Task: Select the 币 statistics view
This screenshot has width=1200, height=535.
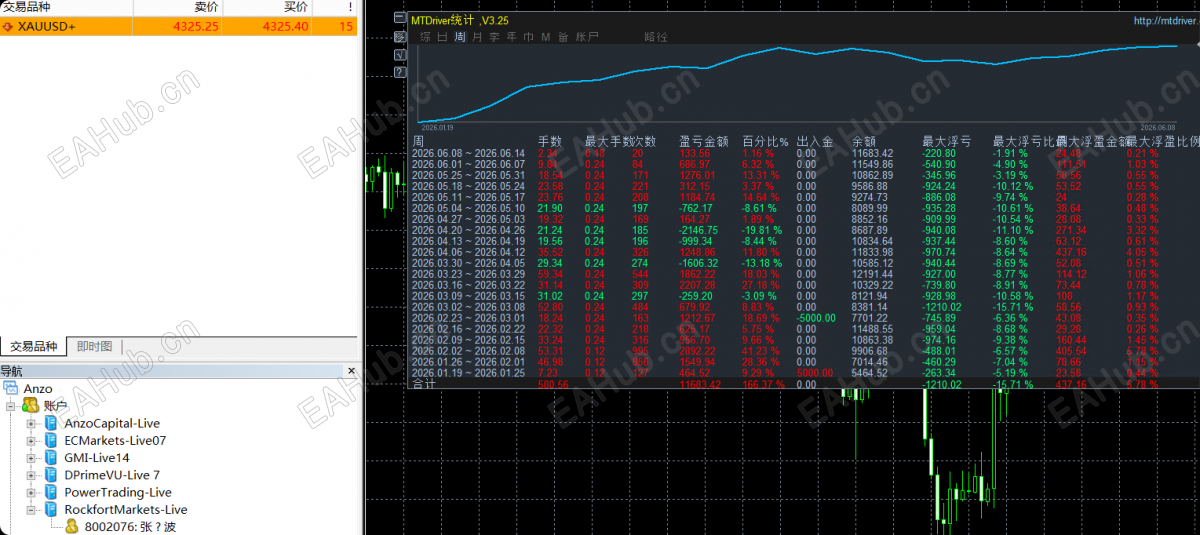Action: point(529,37)
